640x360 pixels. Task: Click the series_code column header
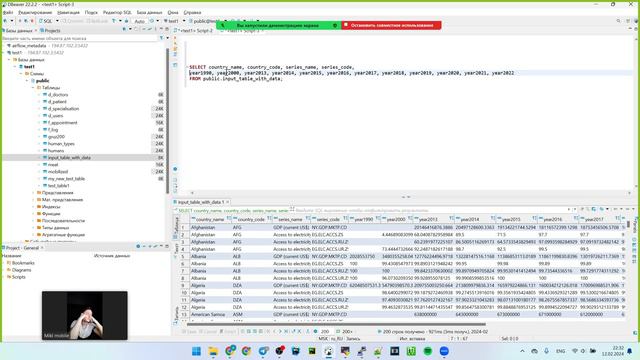pos(328,219)
